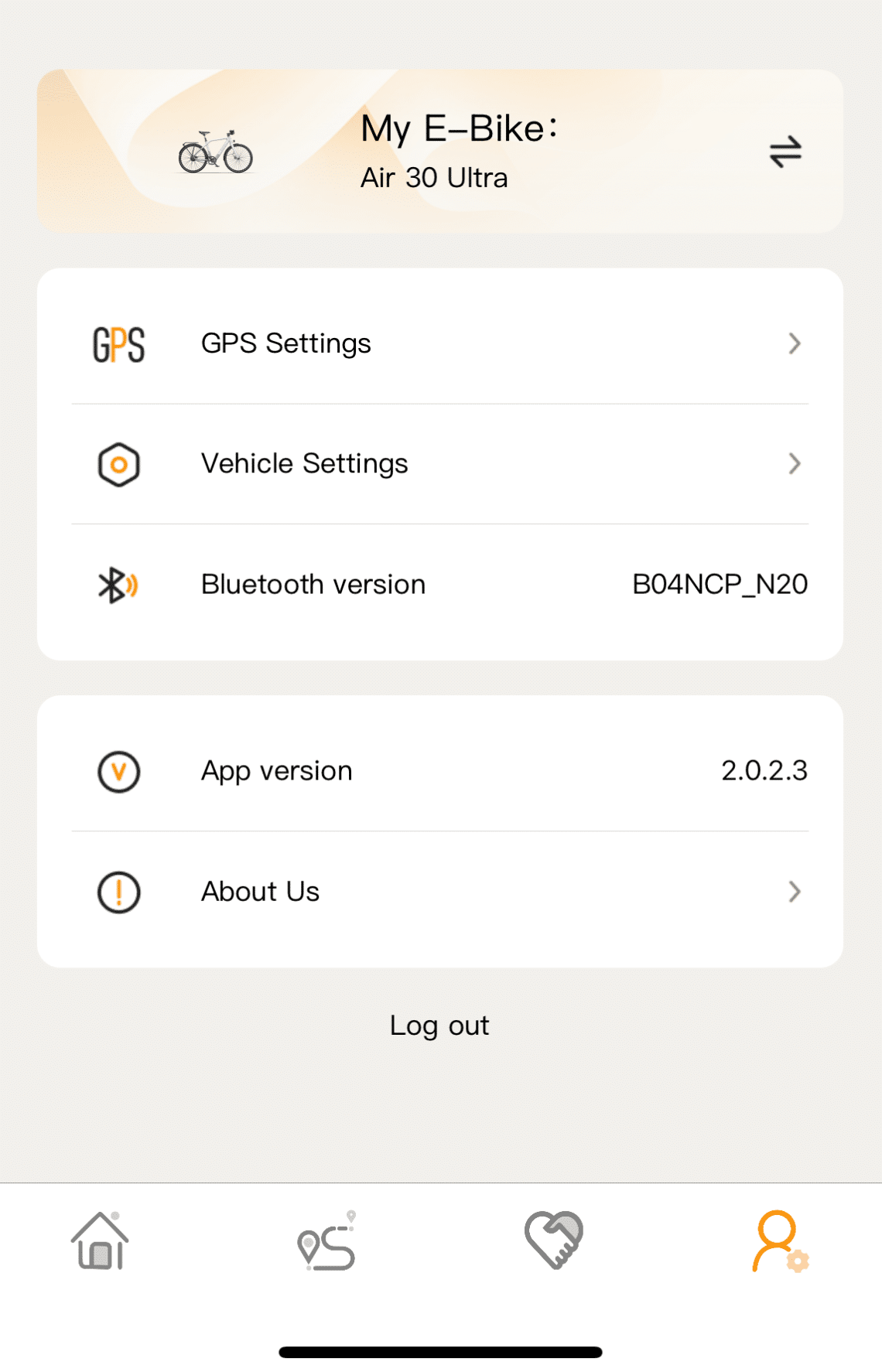Tap the exclamation About Us icon
The image size is (882, 1372).
coord(118,892)
